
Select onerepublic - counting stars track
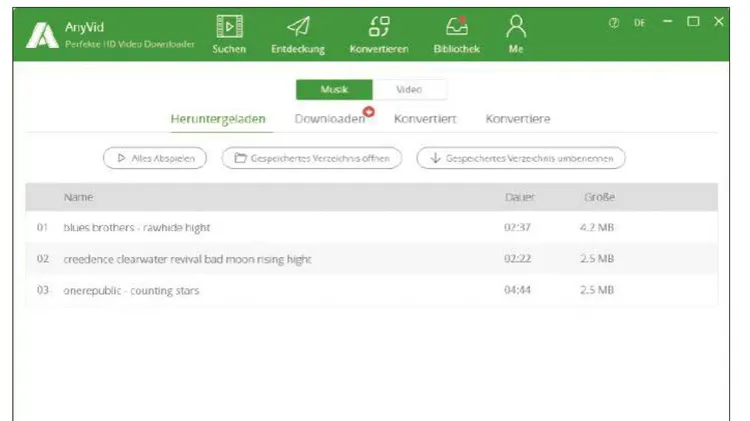pyautogui.click(x=371, y=290)
